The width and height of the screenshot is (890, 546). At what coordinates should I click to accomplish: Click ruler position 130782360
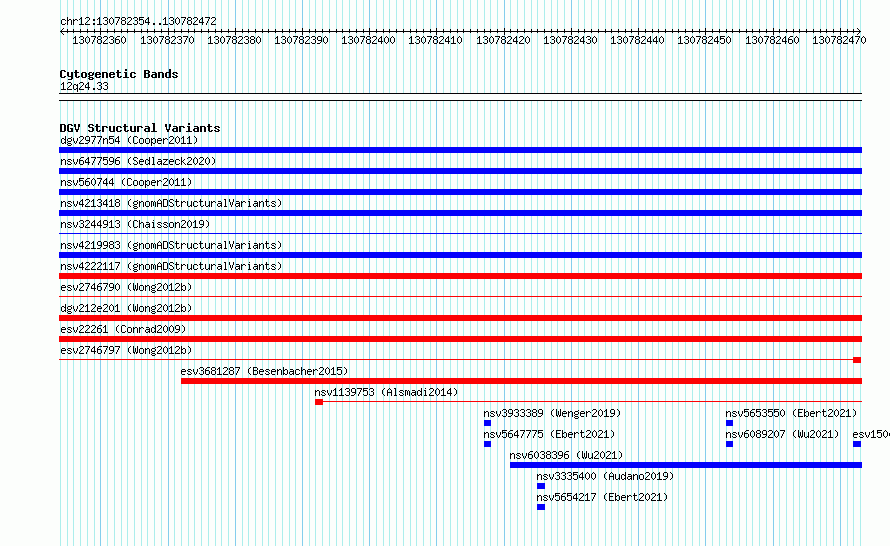(99, 40)
